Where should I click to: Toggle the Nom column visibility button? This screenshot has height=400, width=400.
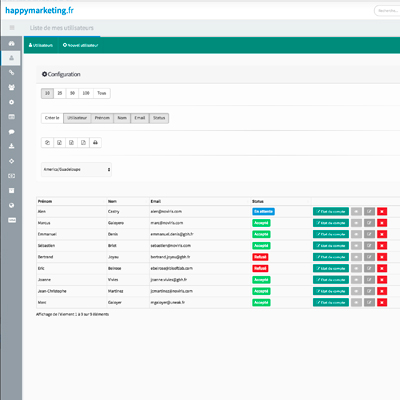point(122,118)
